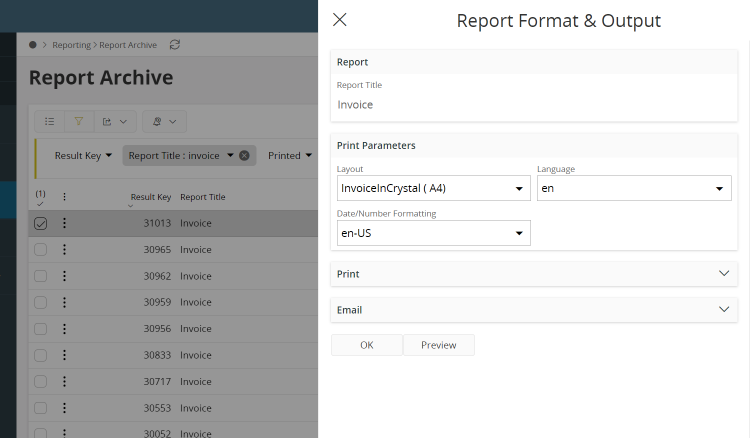Open the export/share toolbar dropdown

coord(114,122)
